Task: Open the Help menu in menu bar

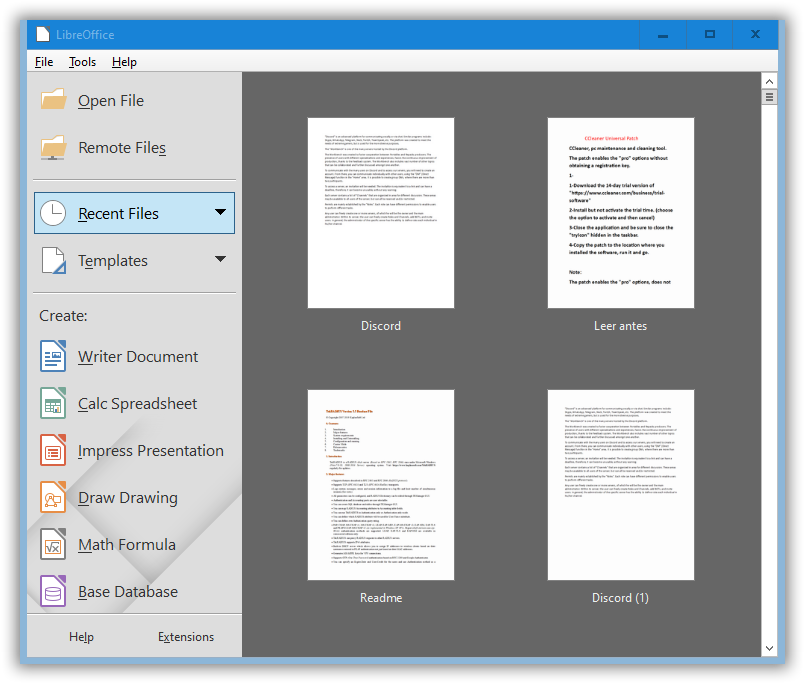Action: coord(124,62)
